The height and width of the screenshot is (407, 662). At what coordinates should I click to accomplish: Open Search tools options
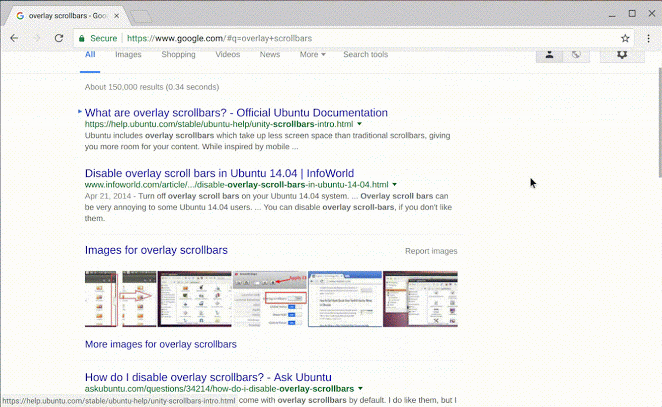pyautogui.click(x=365, y=55)
